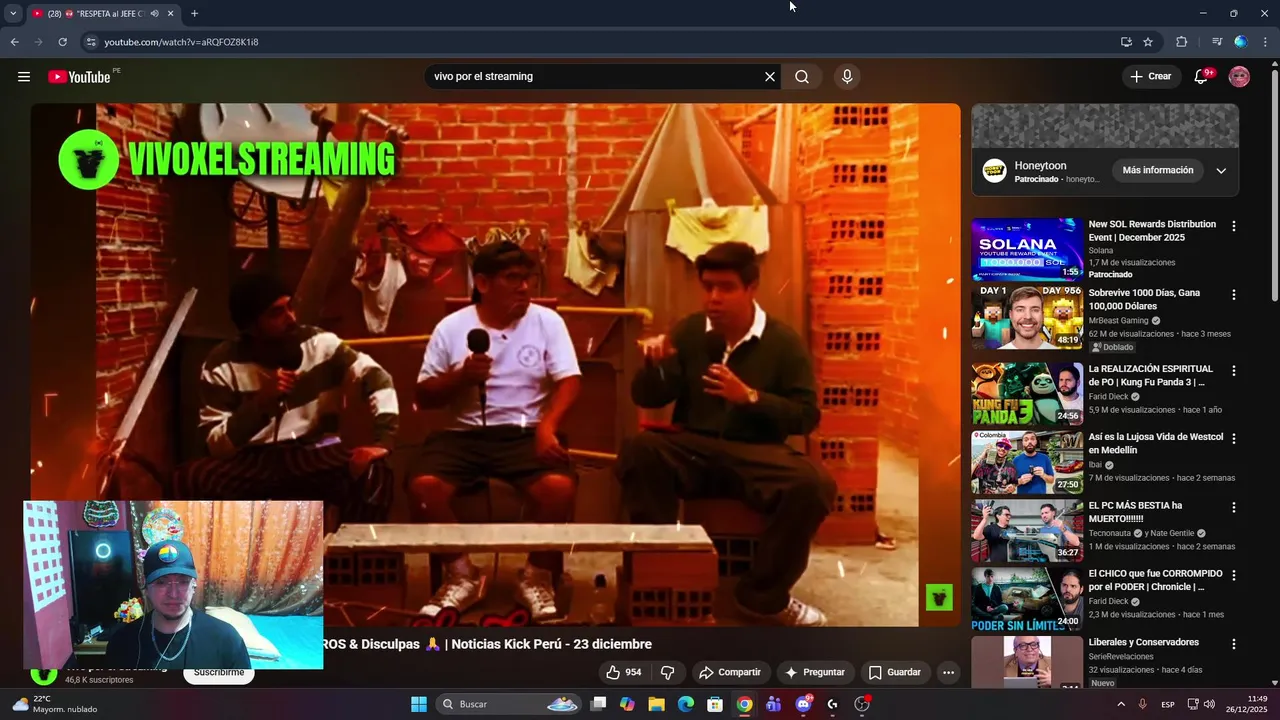Click the browser address bar URL
Screen dimensions: 1280x720
[181, 42]
